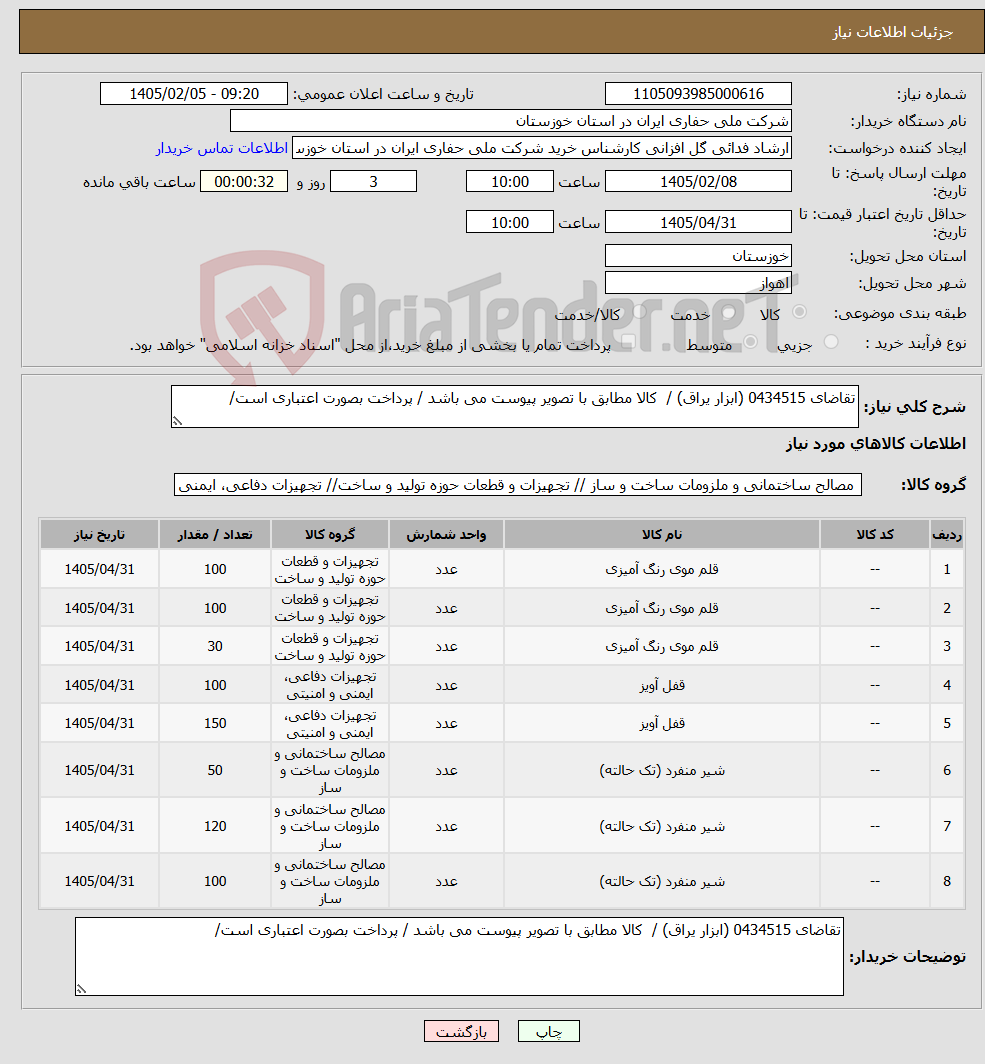Click قفل آویز in row 5
Image resolution: width=985 pixels, height=1064 pixels.
coord(661,723)
